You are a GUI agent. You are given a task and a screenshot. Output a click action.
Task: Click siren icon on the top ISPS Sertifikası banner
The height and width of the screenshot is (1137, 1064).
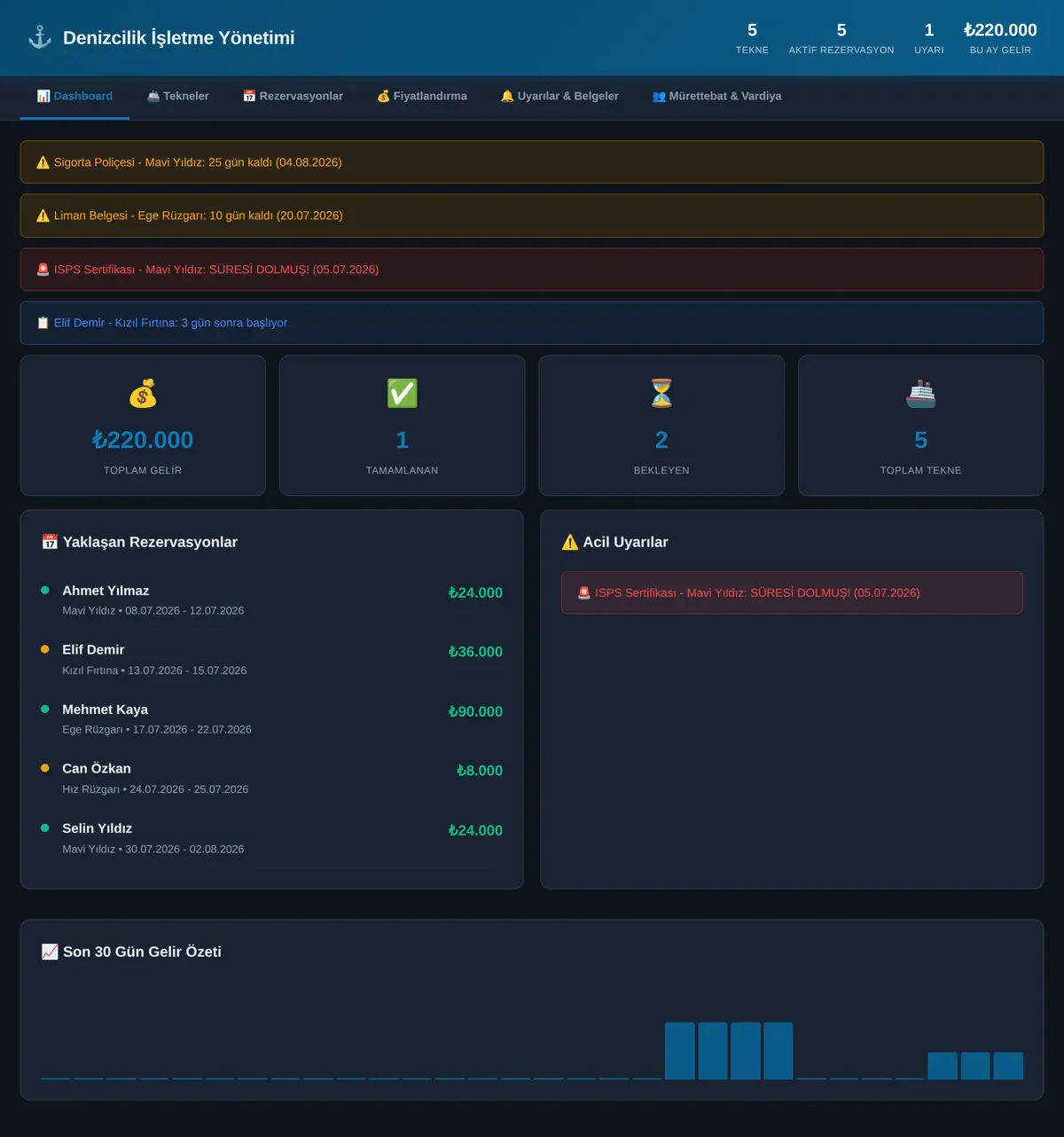[43, 270]
